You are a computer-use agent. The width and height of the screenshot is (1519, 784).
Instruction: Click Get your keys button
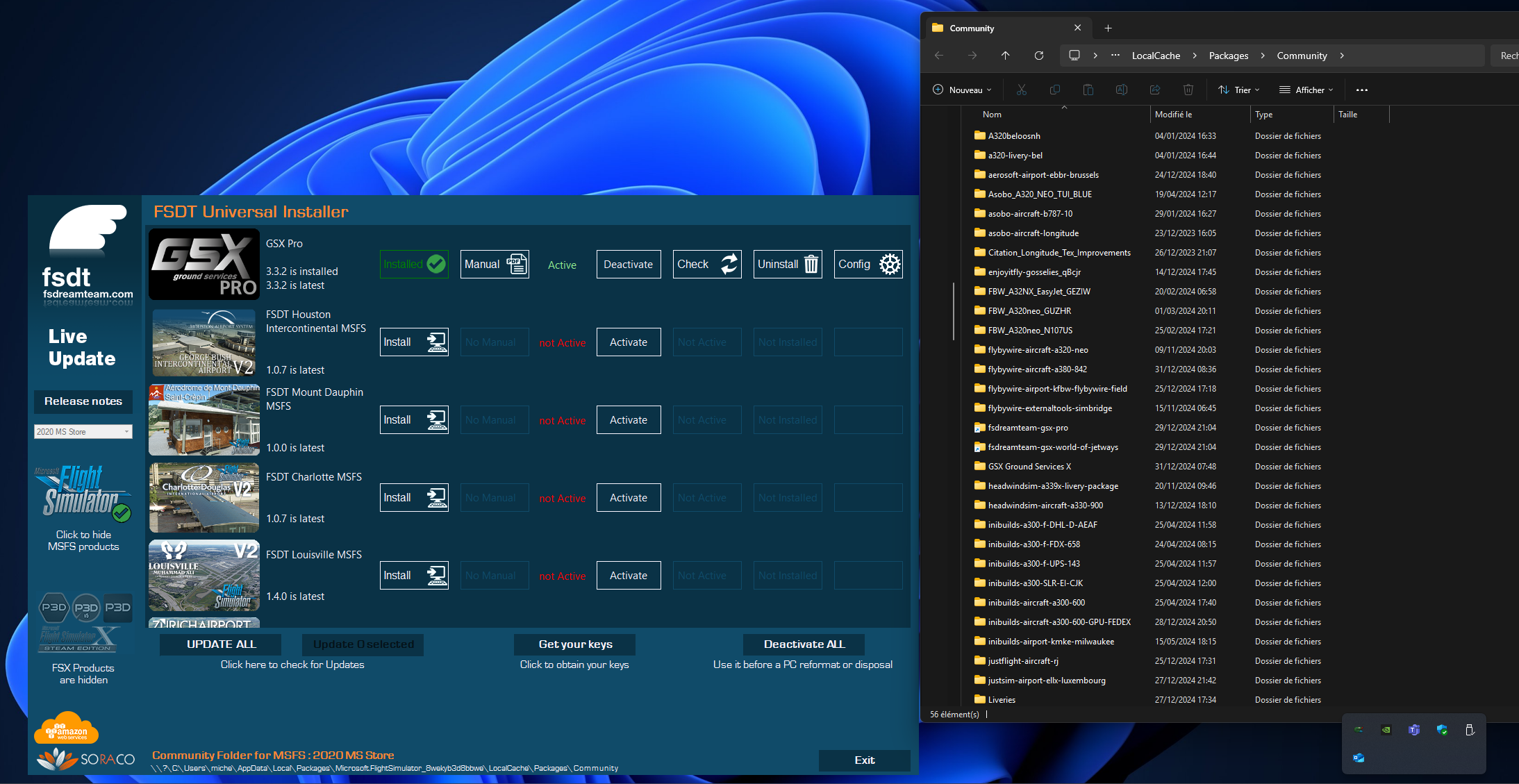tap(575, 644)
